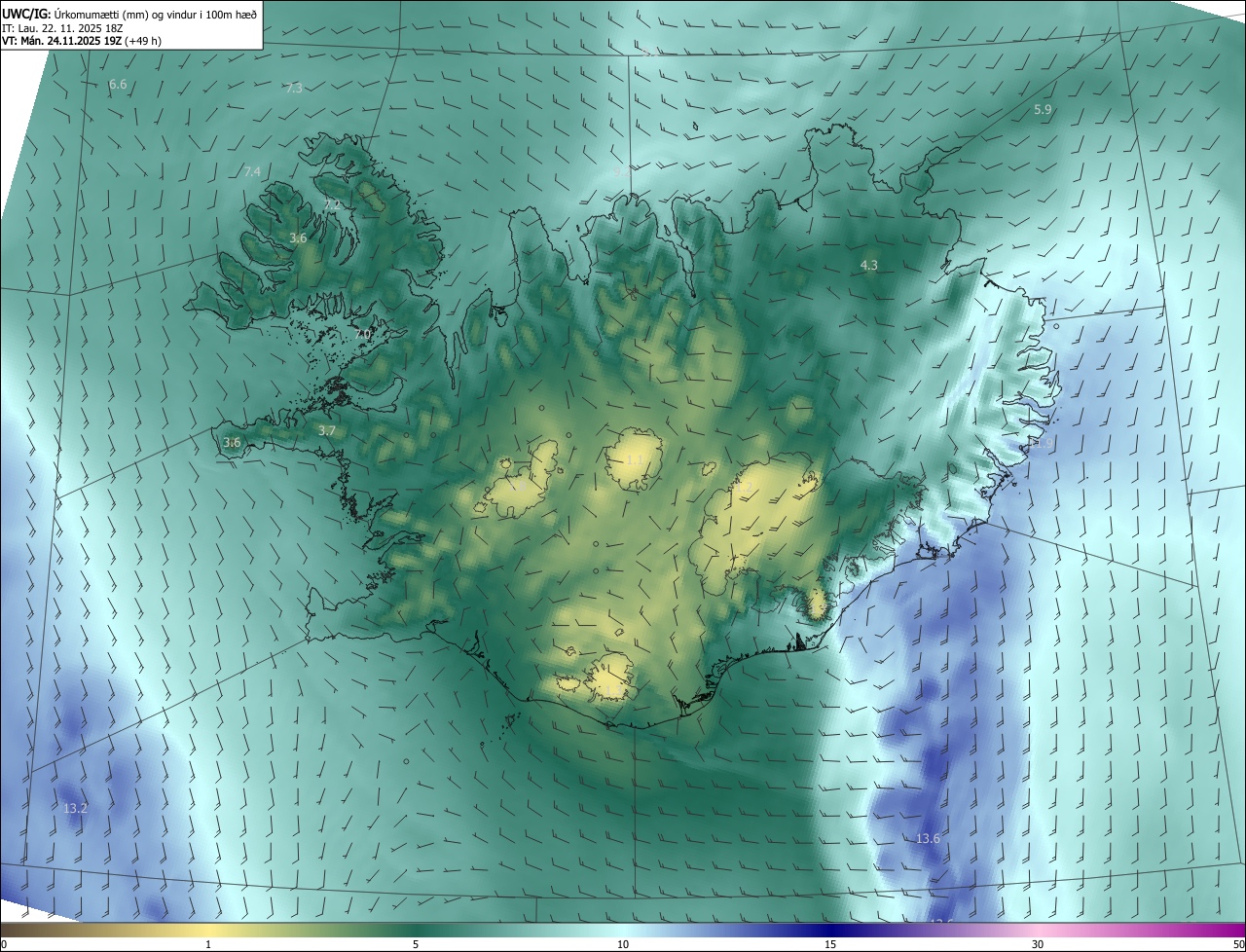1246x952 pixels.
Task: Click the faint 1.1 value on the central glacier
Action: click(x=635, y=459)
